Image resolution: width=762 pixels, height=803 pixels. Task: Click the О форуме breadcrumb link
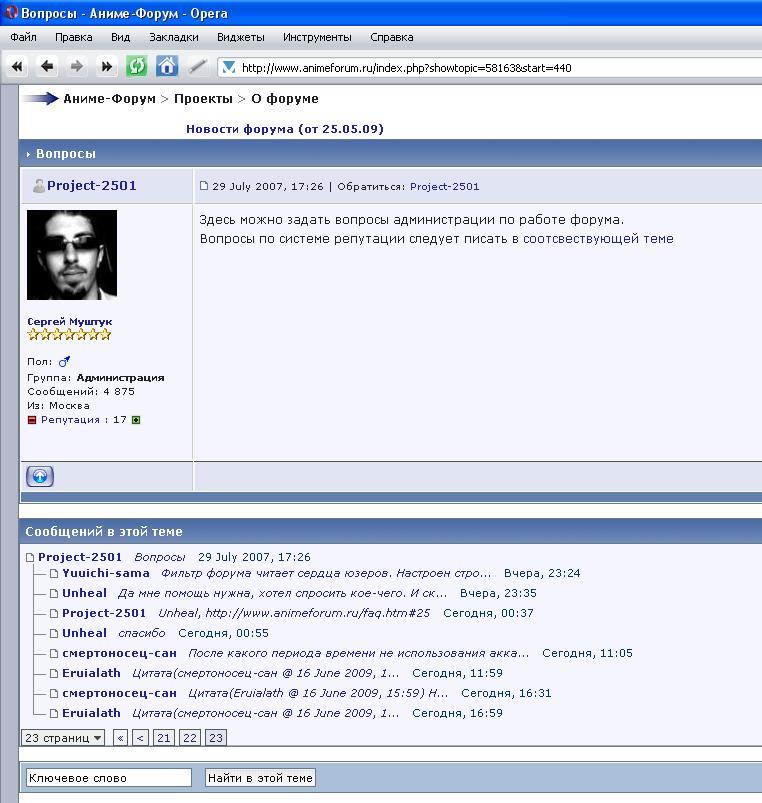click(x=285, y=99)
